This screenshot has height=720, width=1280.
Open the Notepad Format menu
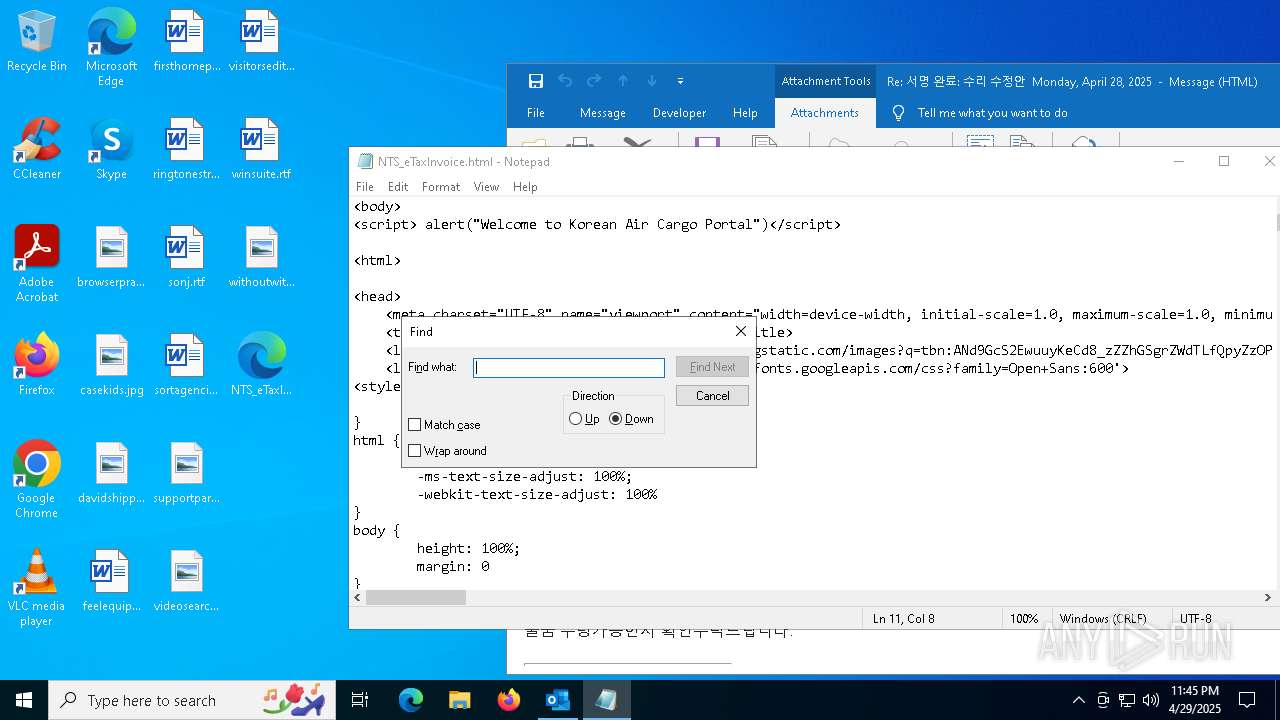click(441, 187)
